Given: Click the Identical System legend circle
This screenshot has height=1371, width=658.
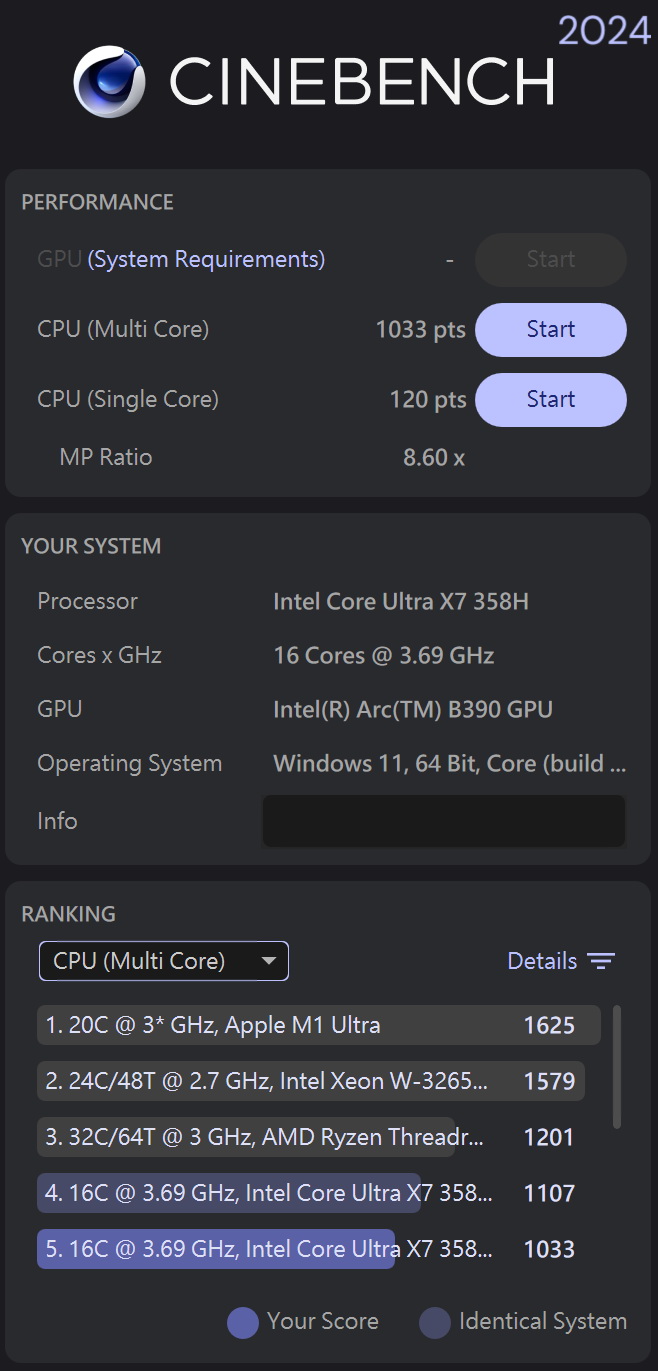Looking at the screenshot, I should [x=435, y=1322].
